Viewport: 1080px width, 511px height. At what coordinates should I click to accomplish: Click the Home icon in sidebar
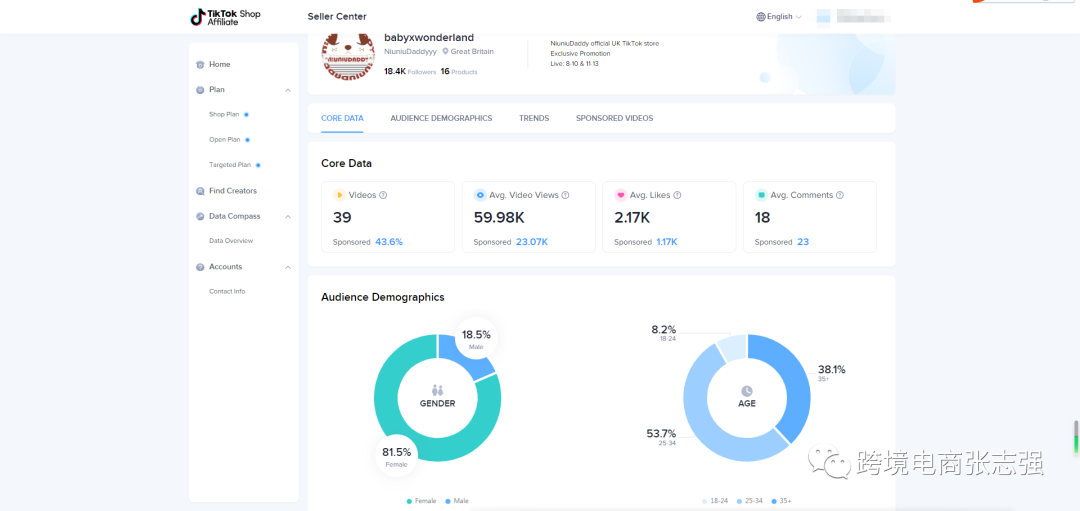200,65
